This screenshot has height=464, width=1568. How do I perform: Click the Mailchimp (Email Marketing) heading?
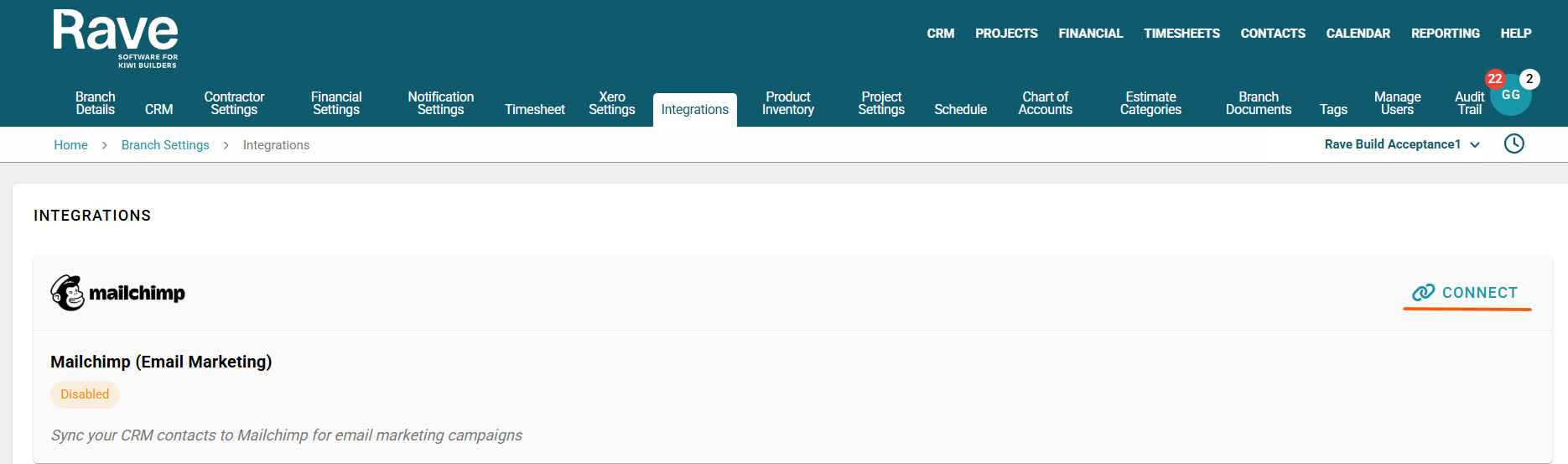(x=161, y=362)
